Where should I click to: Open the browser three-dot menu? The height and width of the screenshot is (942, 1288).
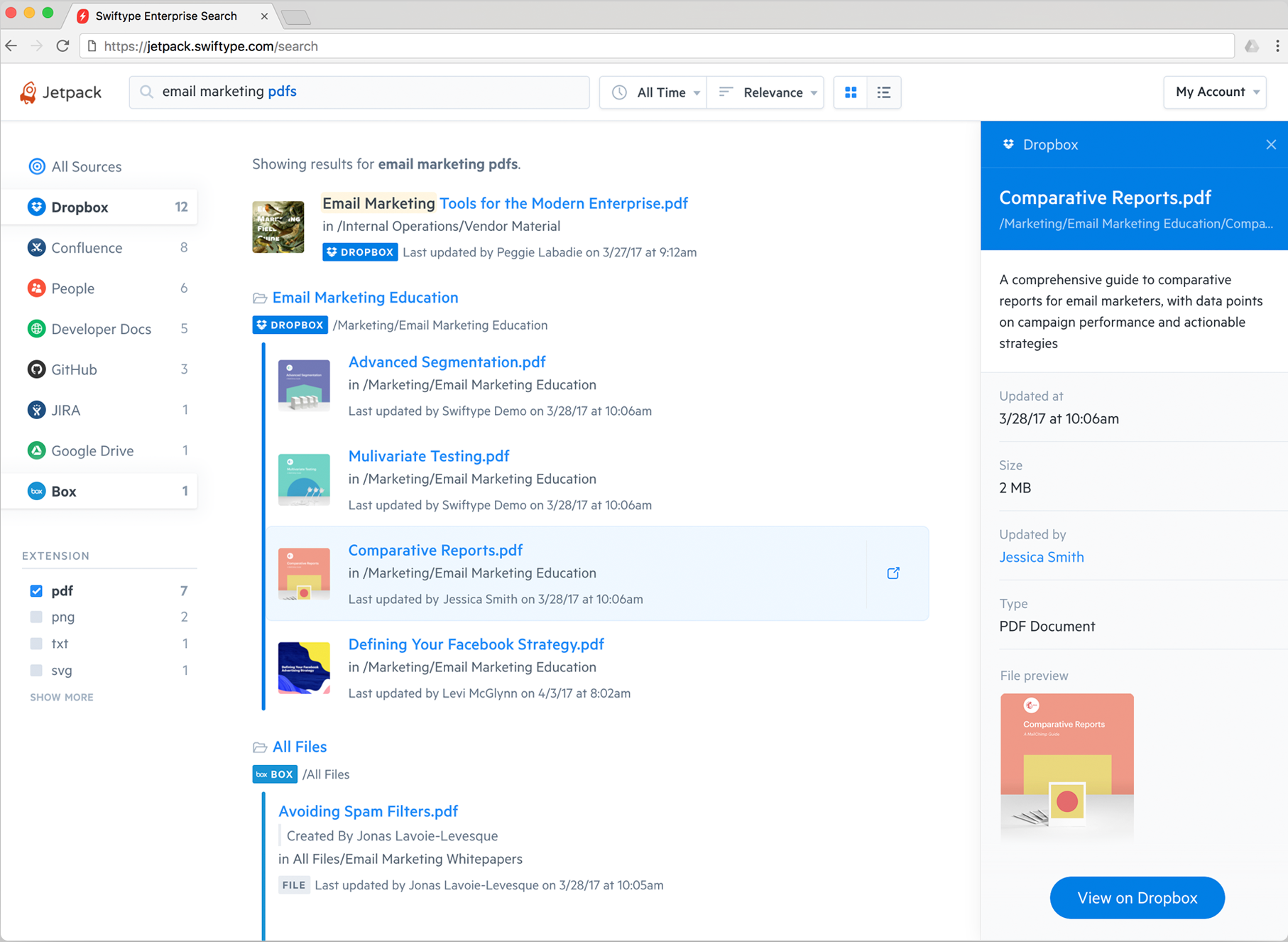[x=1277, y=46]
